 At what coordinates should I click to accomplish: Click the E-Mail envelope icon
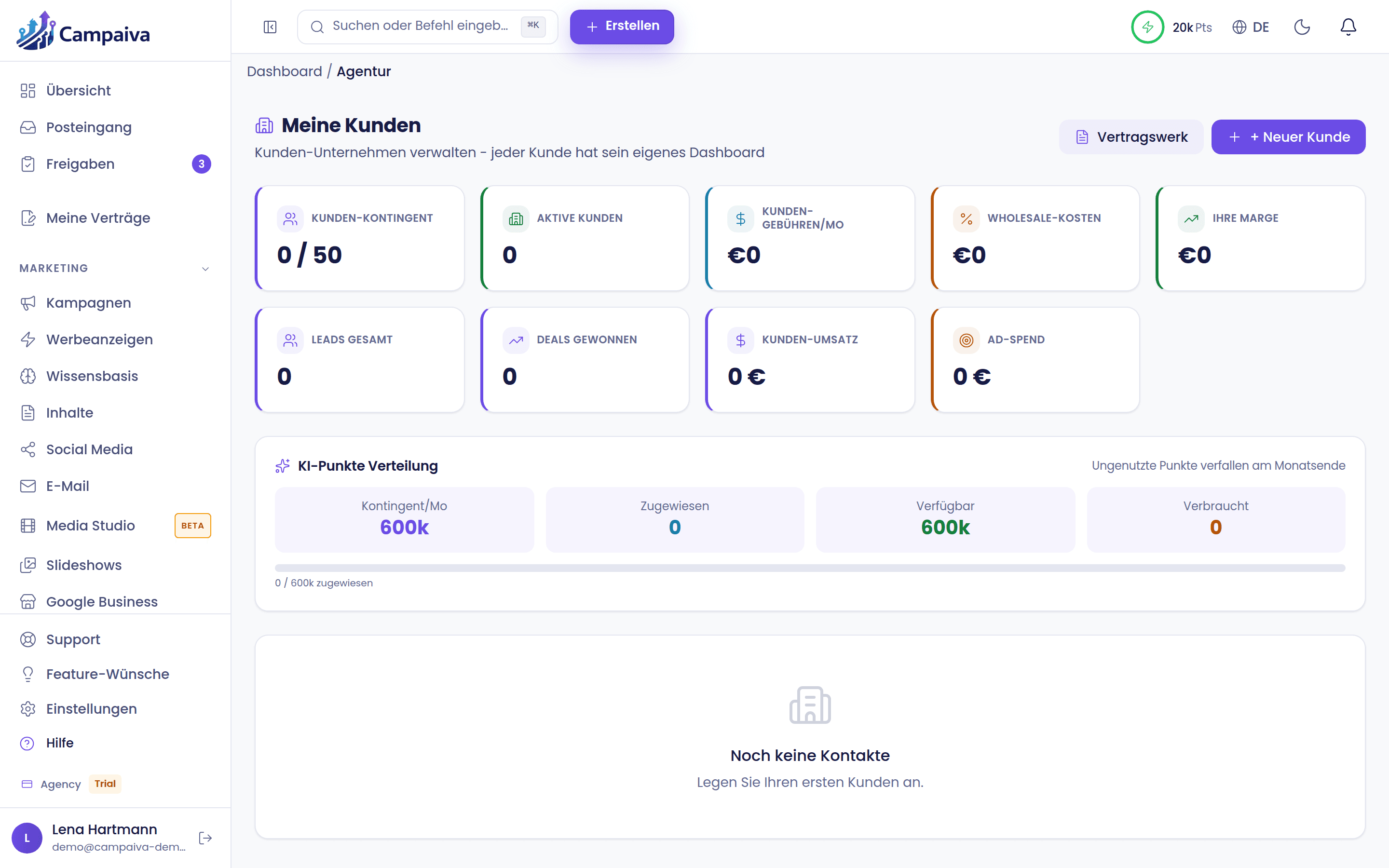27,486
